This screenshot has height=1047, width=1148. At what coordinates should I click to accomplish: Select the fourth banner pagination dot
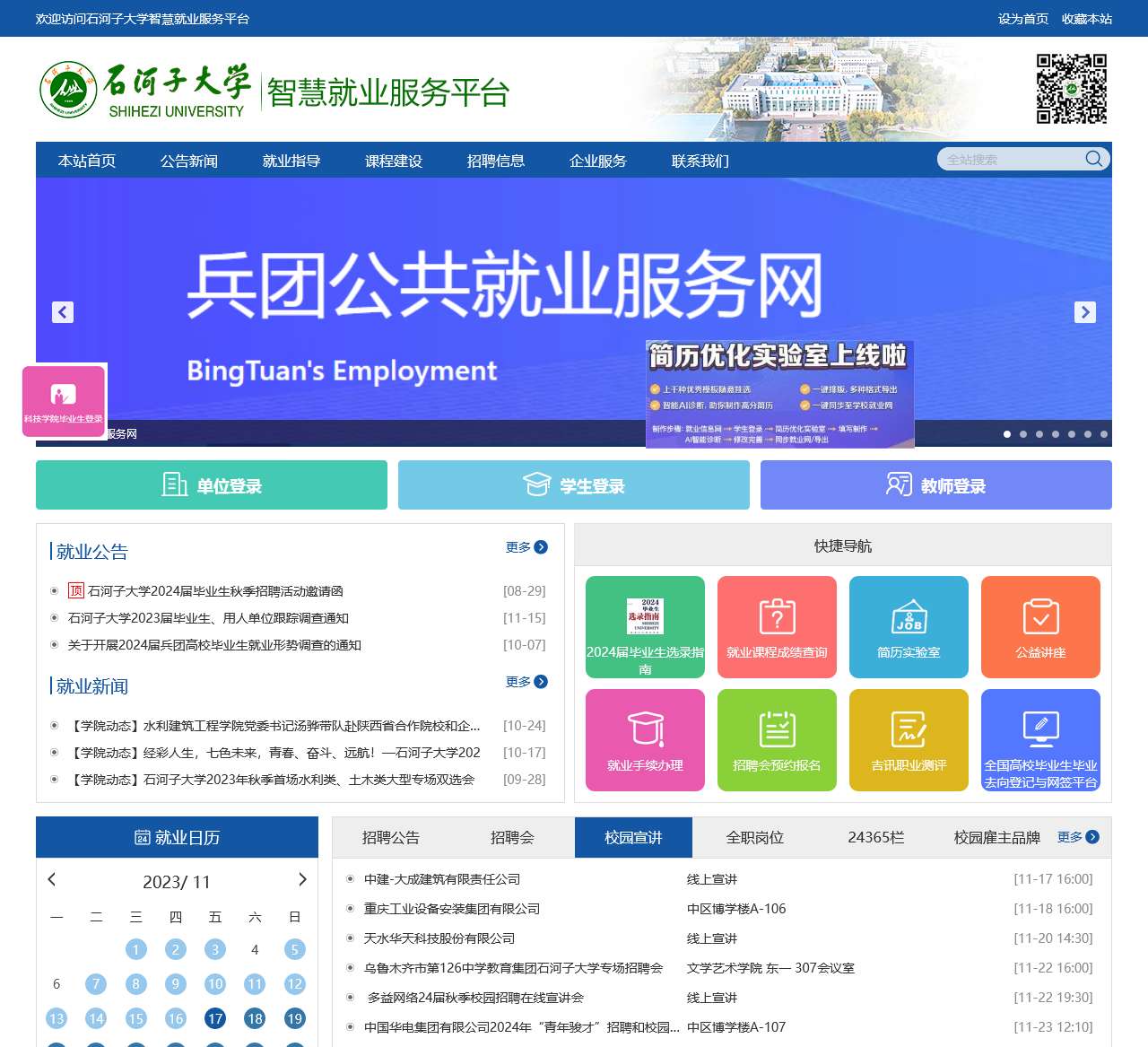[1056, 434]
